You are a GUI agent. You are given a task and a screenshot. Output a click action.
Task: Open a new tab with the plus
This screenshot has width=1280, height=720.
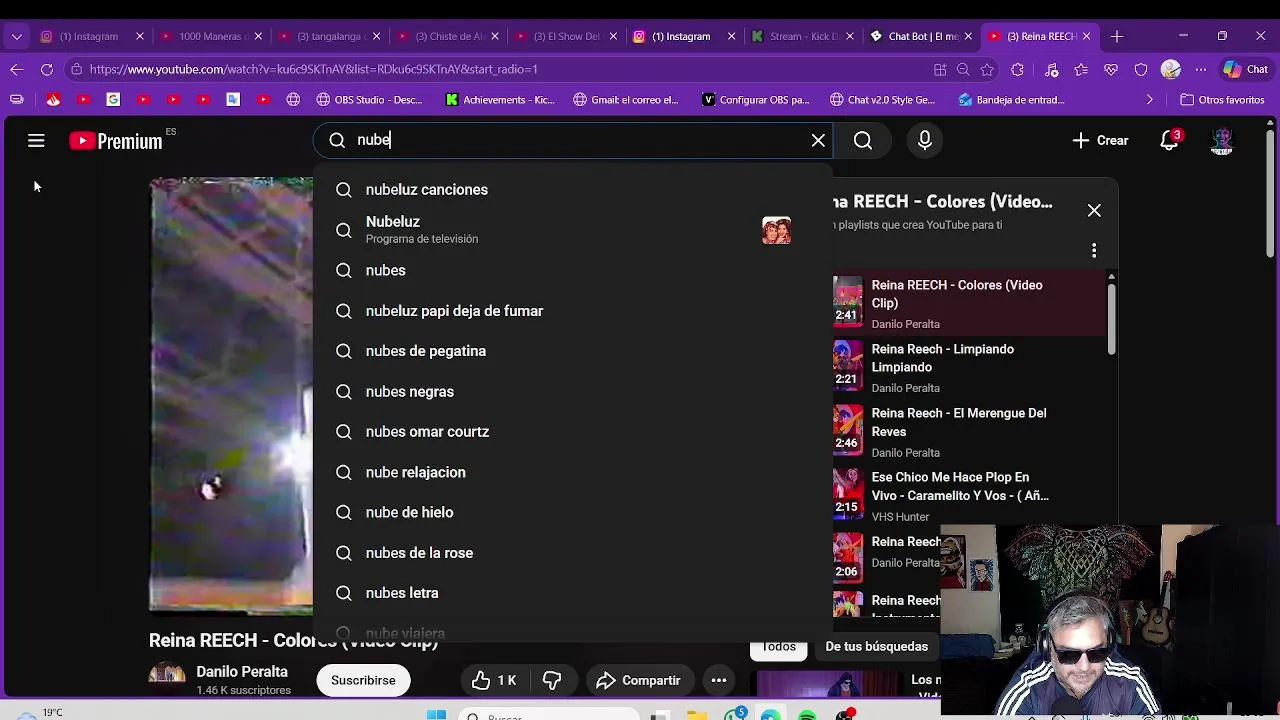[x=1117, y=37]
